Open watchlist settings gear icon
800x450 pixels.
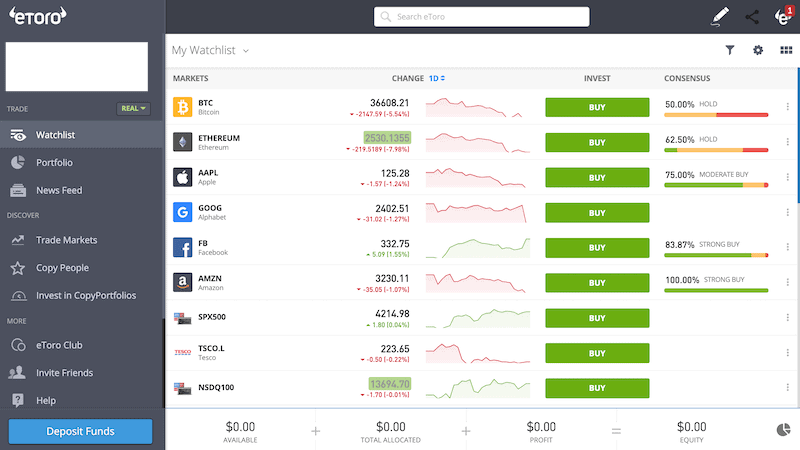click(758, 50)
